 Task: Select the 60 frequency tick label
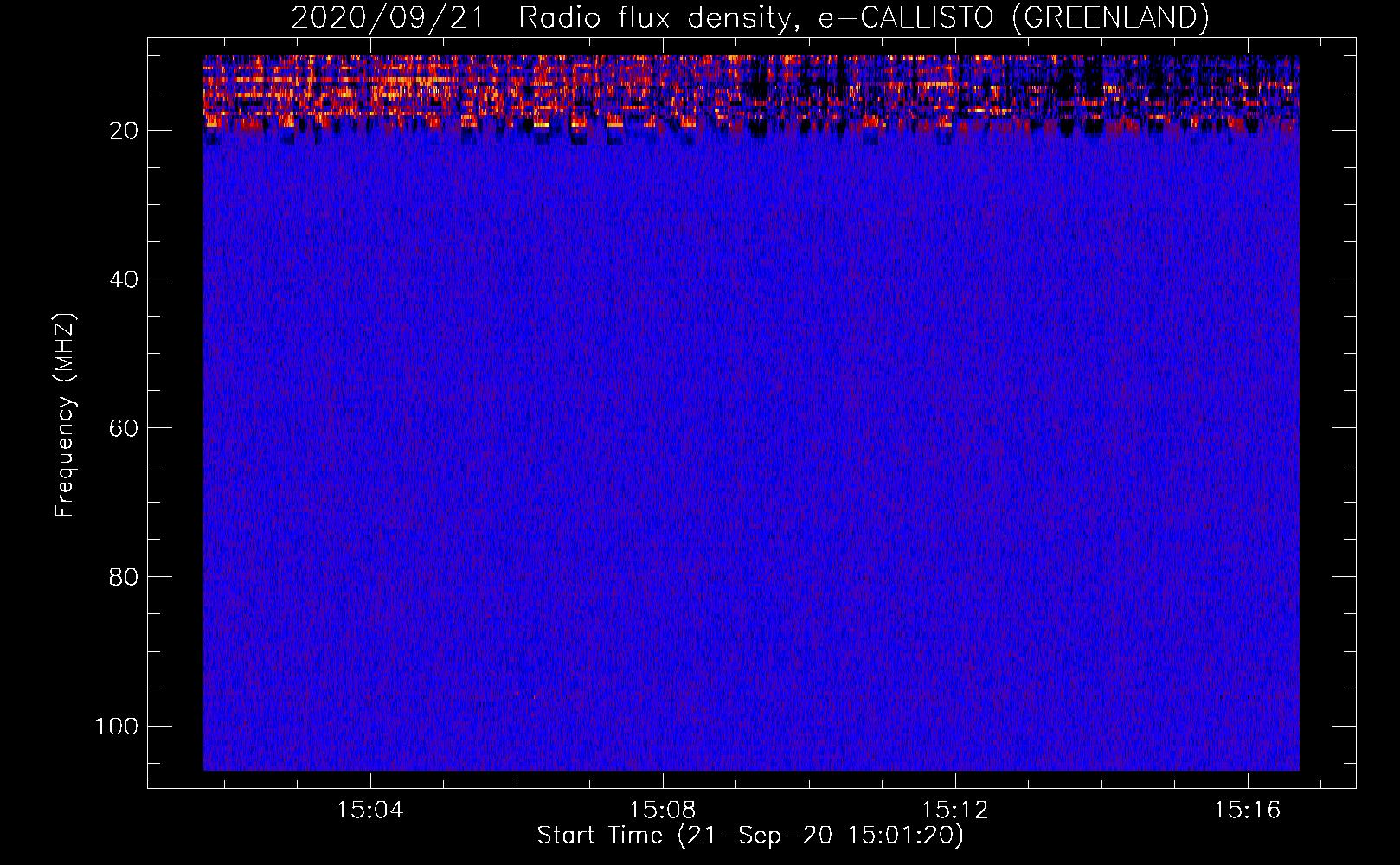click(x=124, y=428)
